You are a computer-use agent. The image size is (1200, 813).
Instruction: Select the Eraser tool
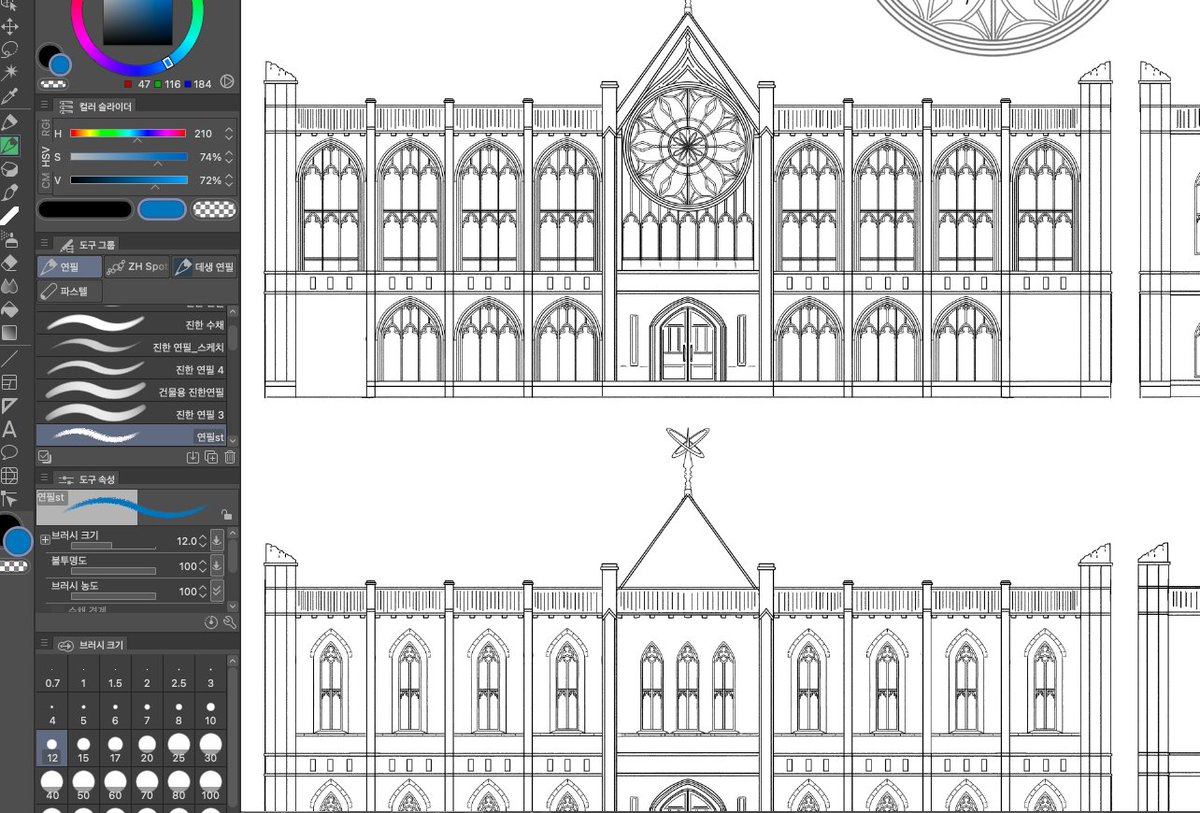coord(10,262)
